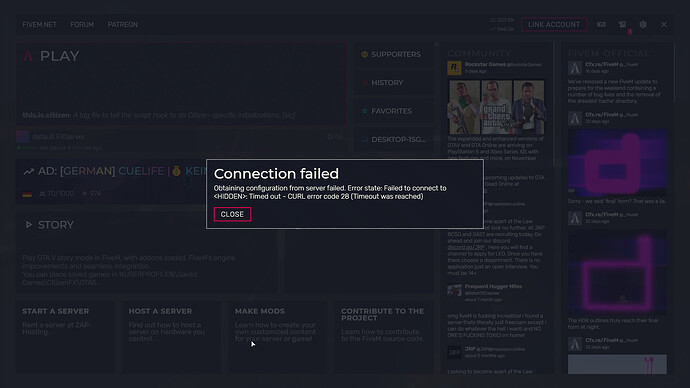Open the first Cfx.re/FiveM avatar in the official feed
Viewport: 690px width, 388px height.
(575, 68)
